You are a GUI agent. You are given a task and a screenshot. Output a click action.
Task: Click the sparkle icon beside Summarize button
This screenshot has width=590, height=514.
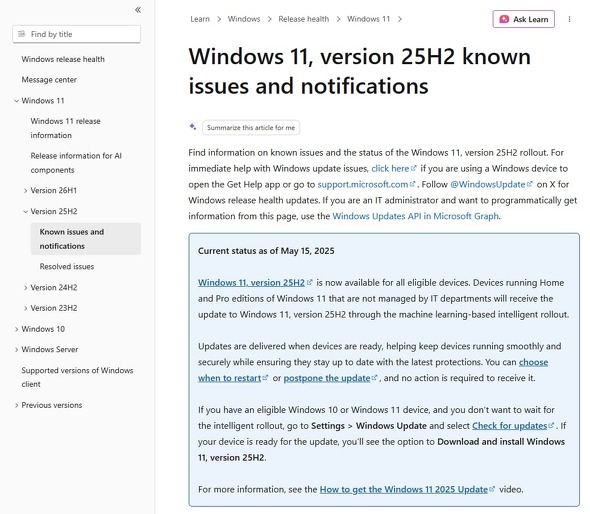click(193, 127)
